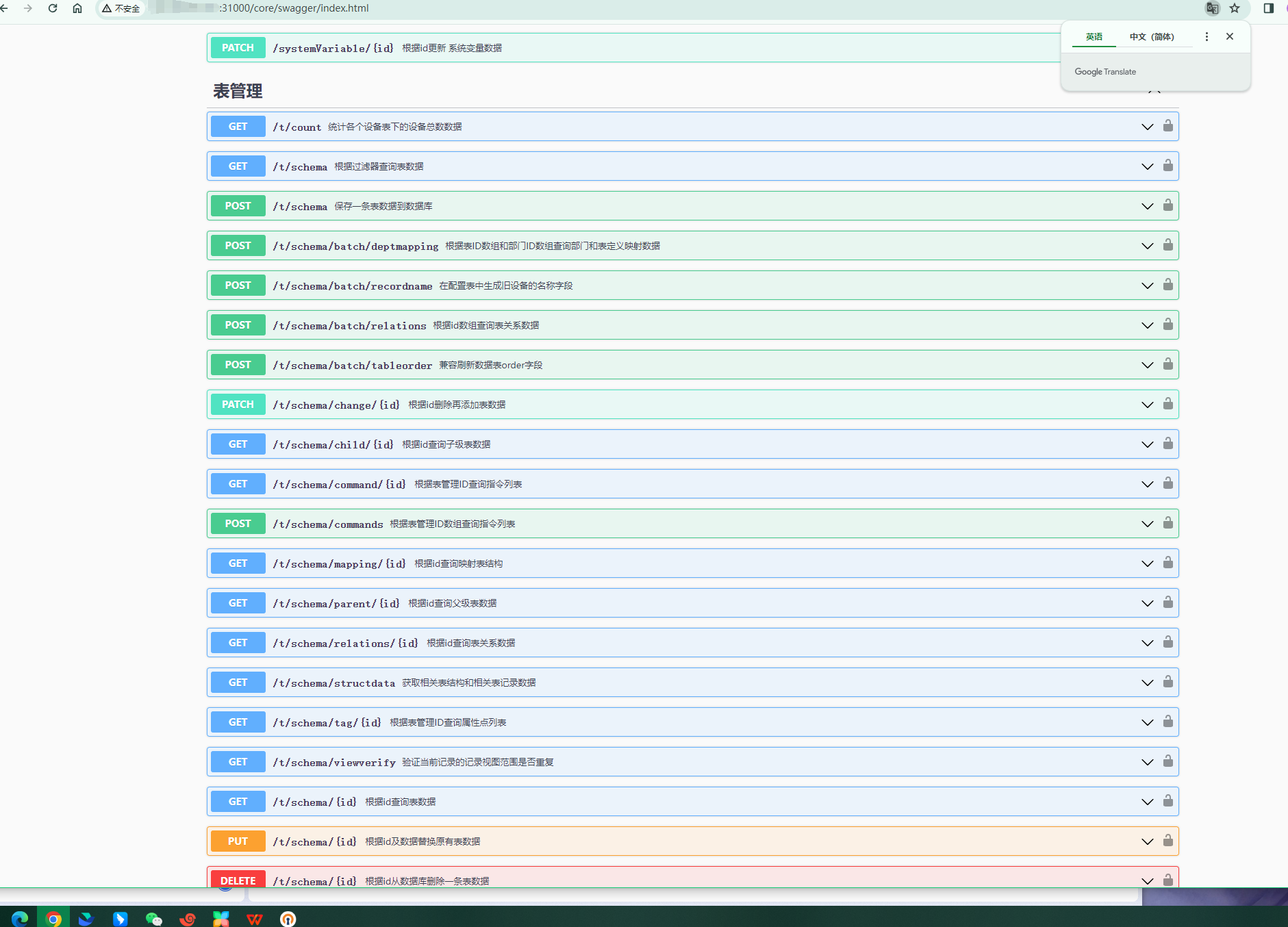This screenshot has height=927, width=1288.
Task: Expand chevron on /t/schema/batch/deptmapping
Action: tap(1148, 246)
